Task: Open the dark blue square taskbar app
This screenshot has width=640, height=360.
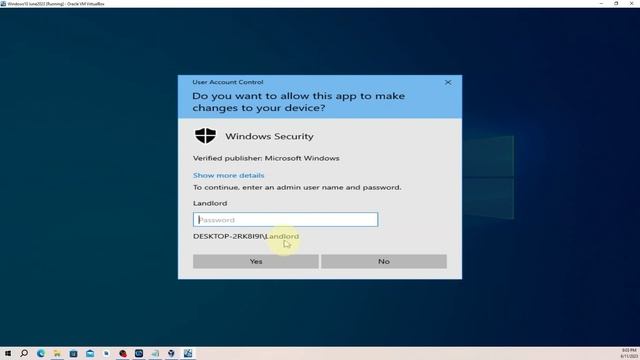Action: tap(139, 353)
